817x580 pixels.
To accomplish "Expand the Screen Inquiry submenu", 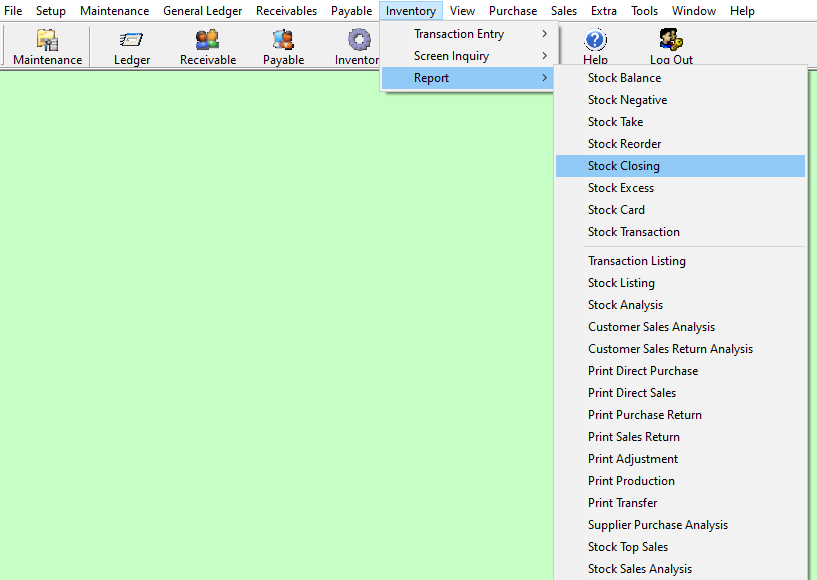I will 467,56.
